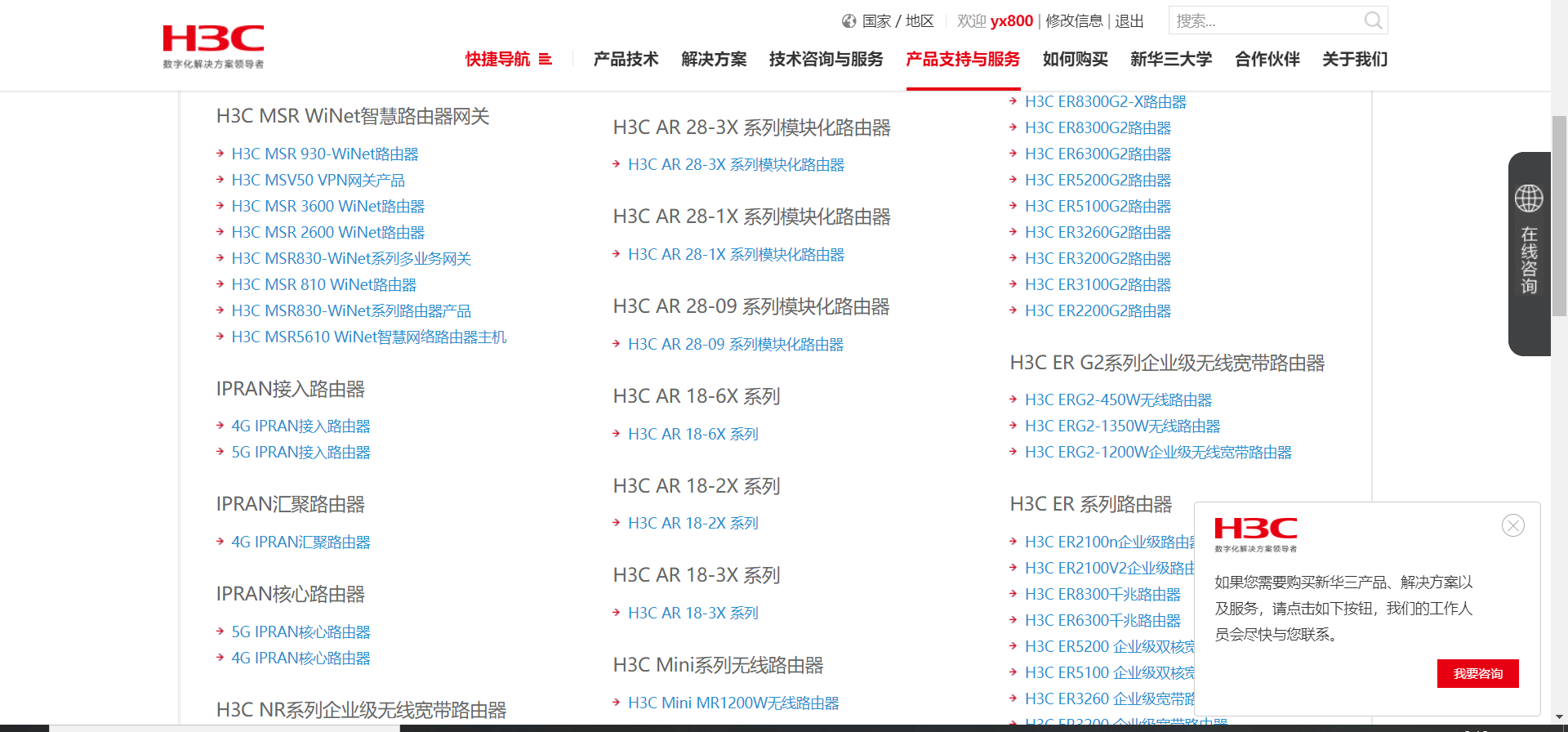
Task: Close the H3C consultation popup
Action: point(1513,525)
